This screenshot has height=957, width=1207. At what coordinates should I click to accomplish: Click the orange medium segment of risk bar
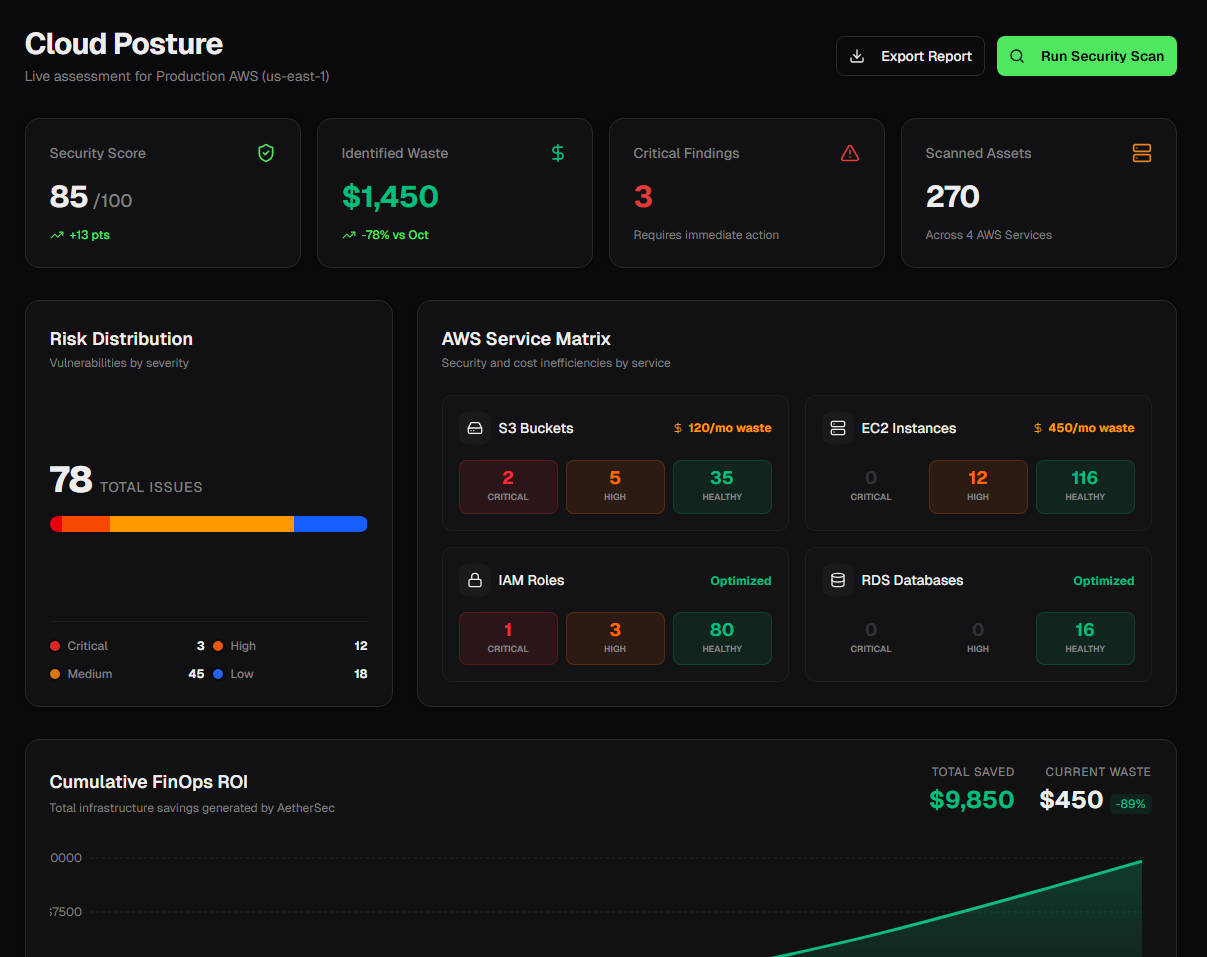coord(201,524)
